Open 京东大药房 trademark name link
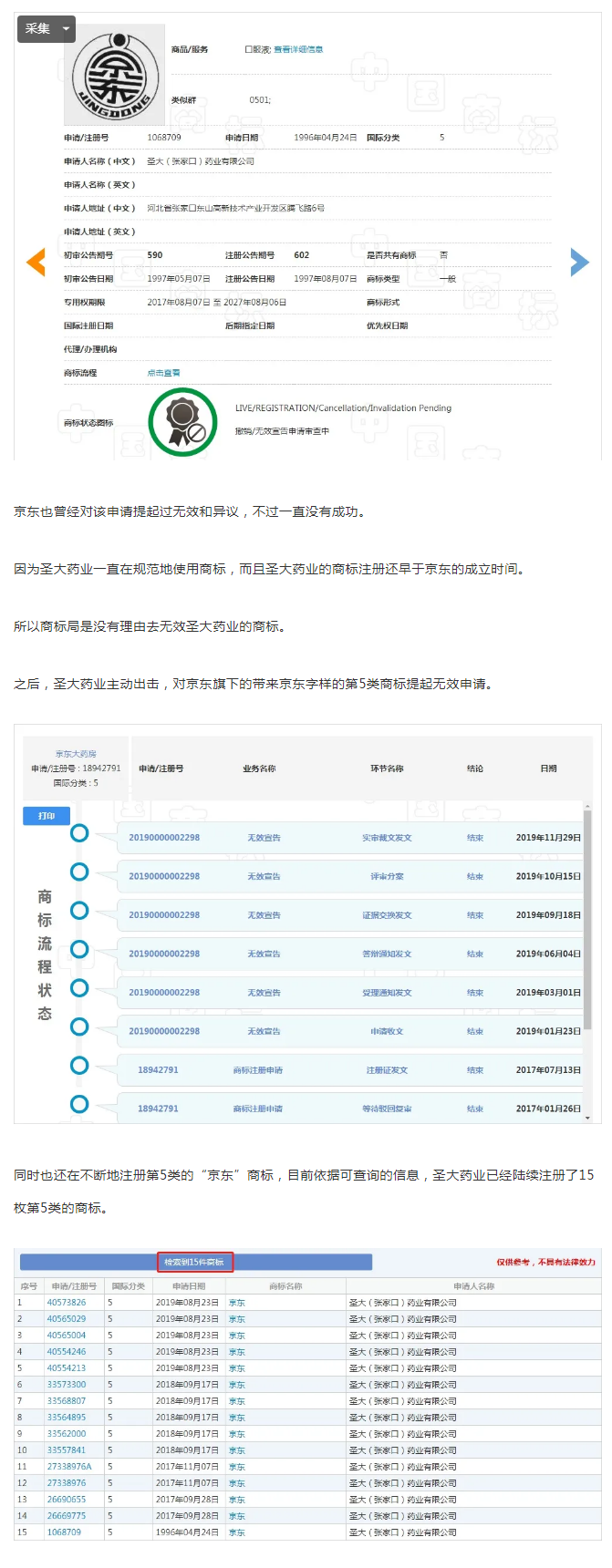The width and height of the screenshot is (612, 1568). click(x=76, y=754)
